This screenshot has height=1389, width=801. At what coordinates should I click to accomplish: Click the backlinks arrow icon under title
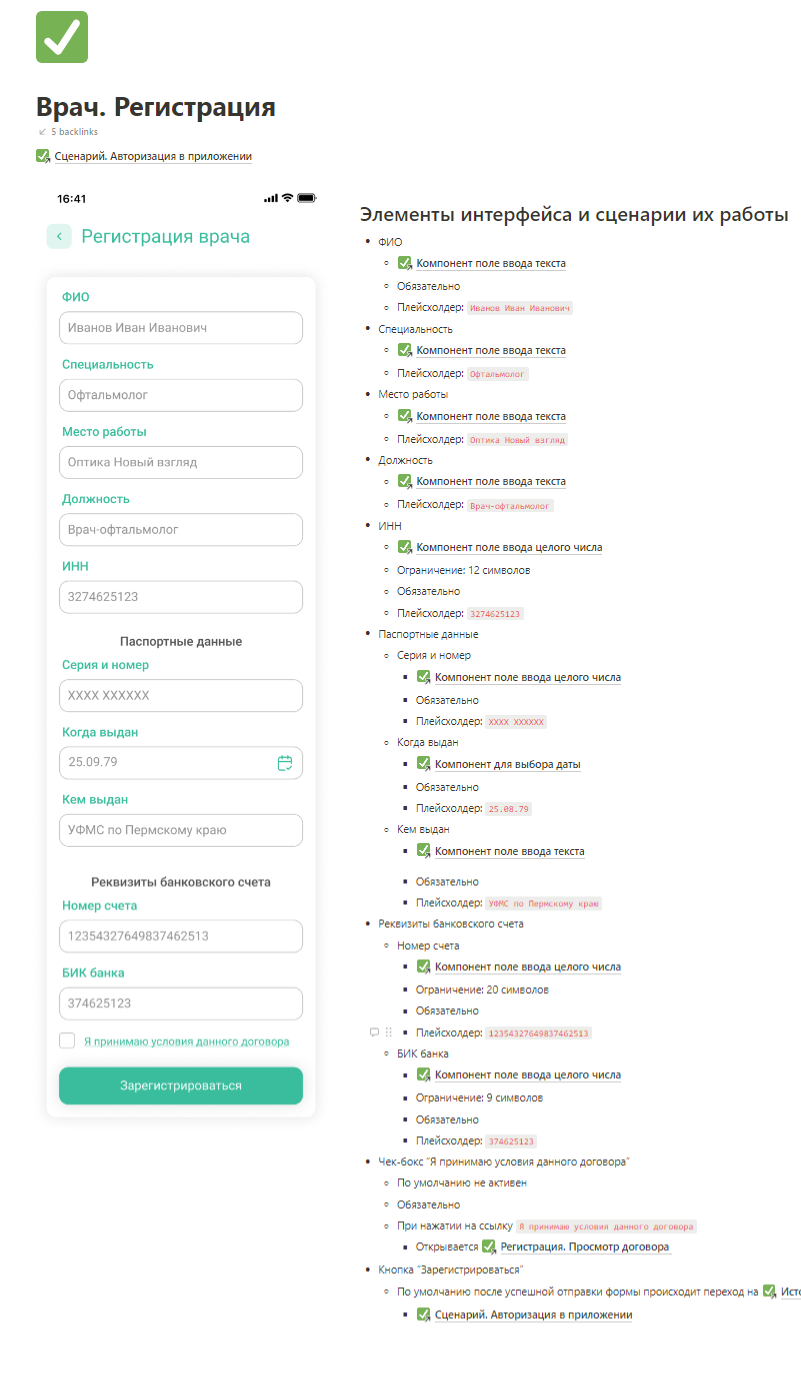click(42, 132)
